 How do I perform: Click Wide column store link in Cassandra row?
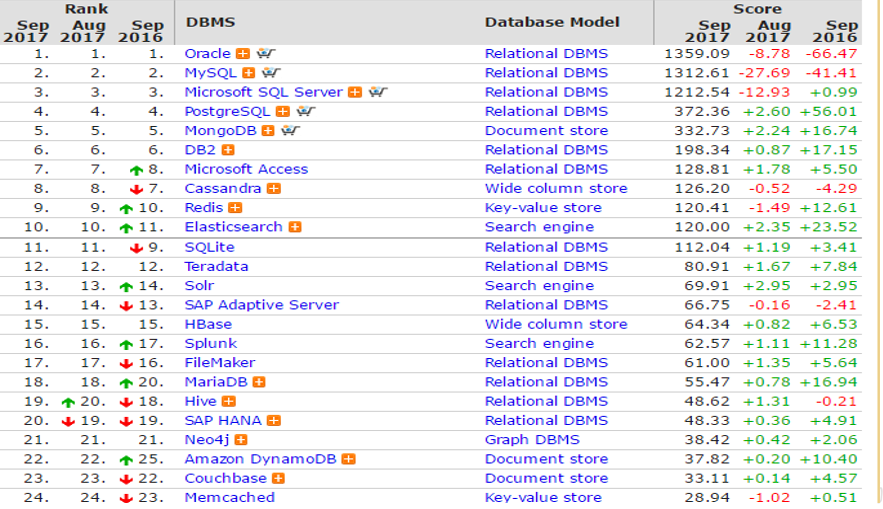pos(556,189)
